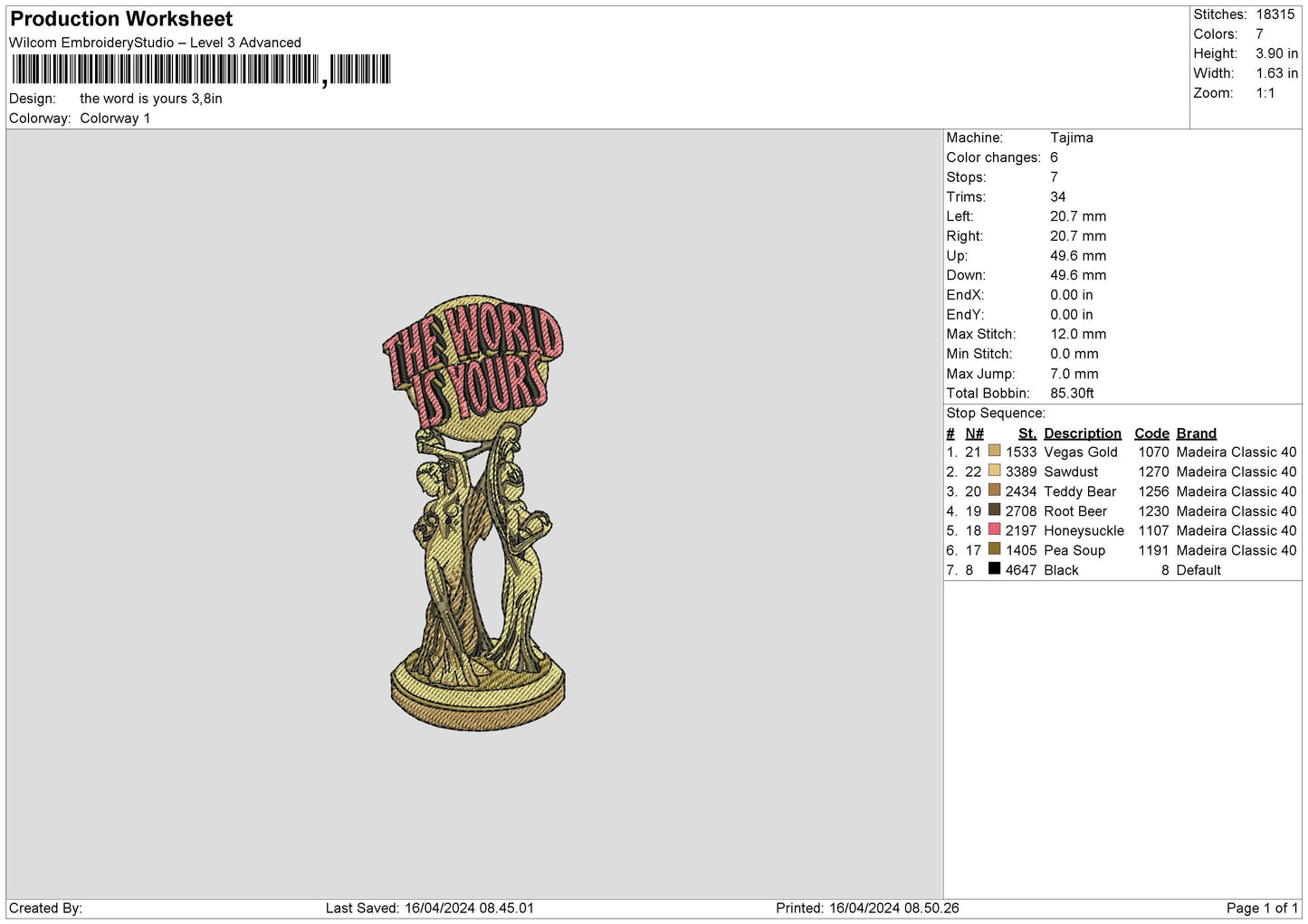
Task: Click the 'Colorway 1' value
Action: pyautogui.click(x=115, y=119)
